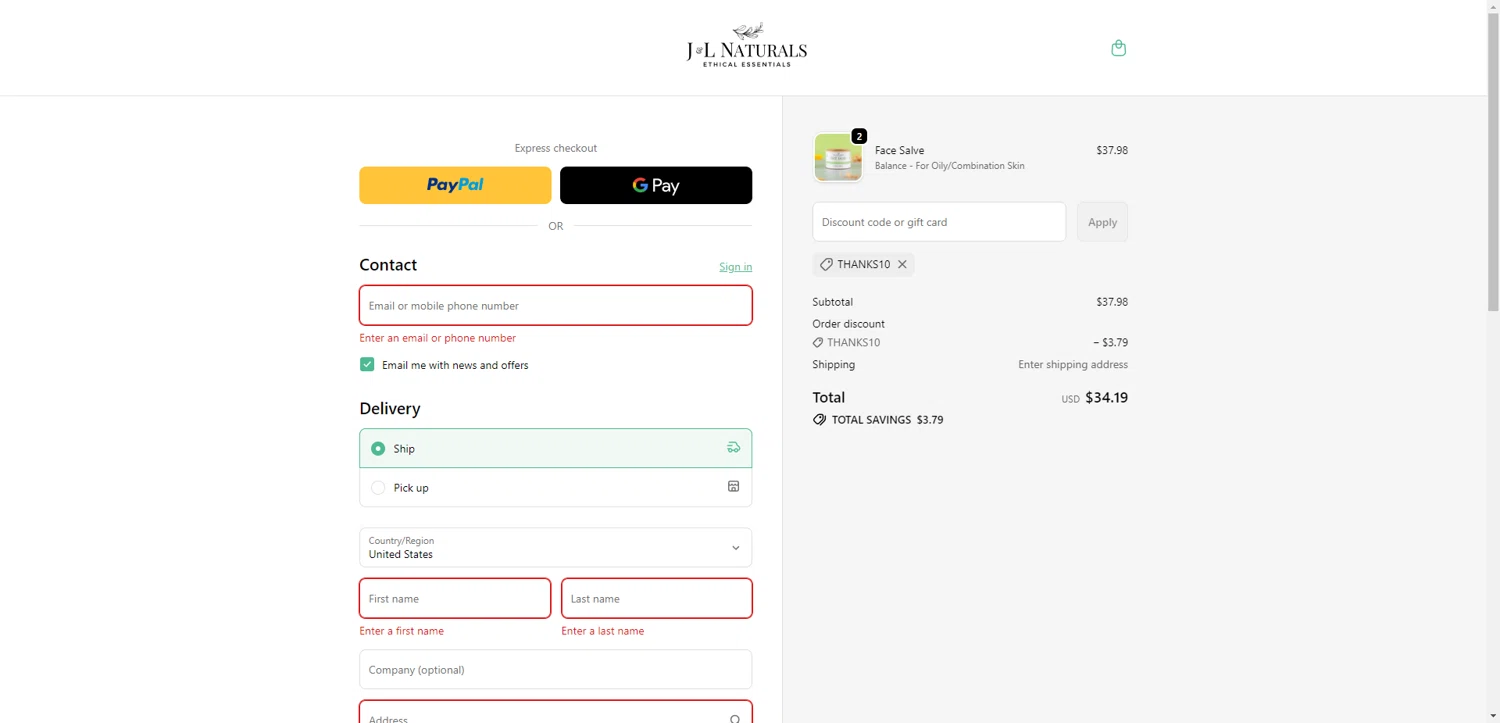This screenshot has height=723, width=1500.
Task: Focus the Company (optional) field
Action: [555, 669]
